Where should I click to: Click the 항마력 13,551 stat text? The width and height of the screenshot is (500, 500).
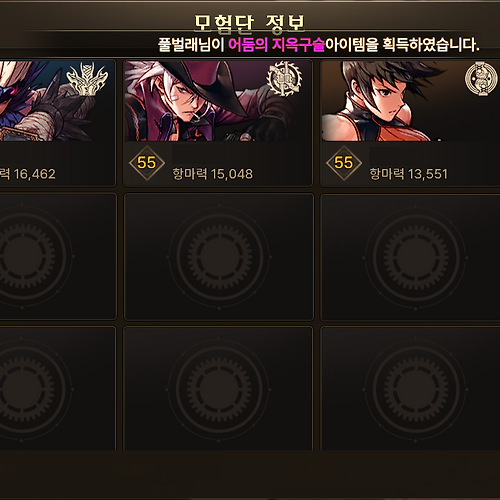(x=408, y=174)
